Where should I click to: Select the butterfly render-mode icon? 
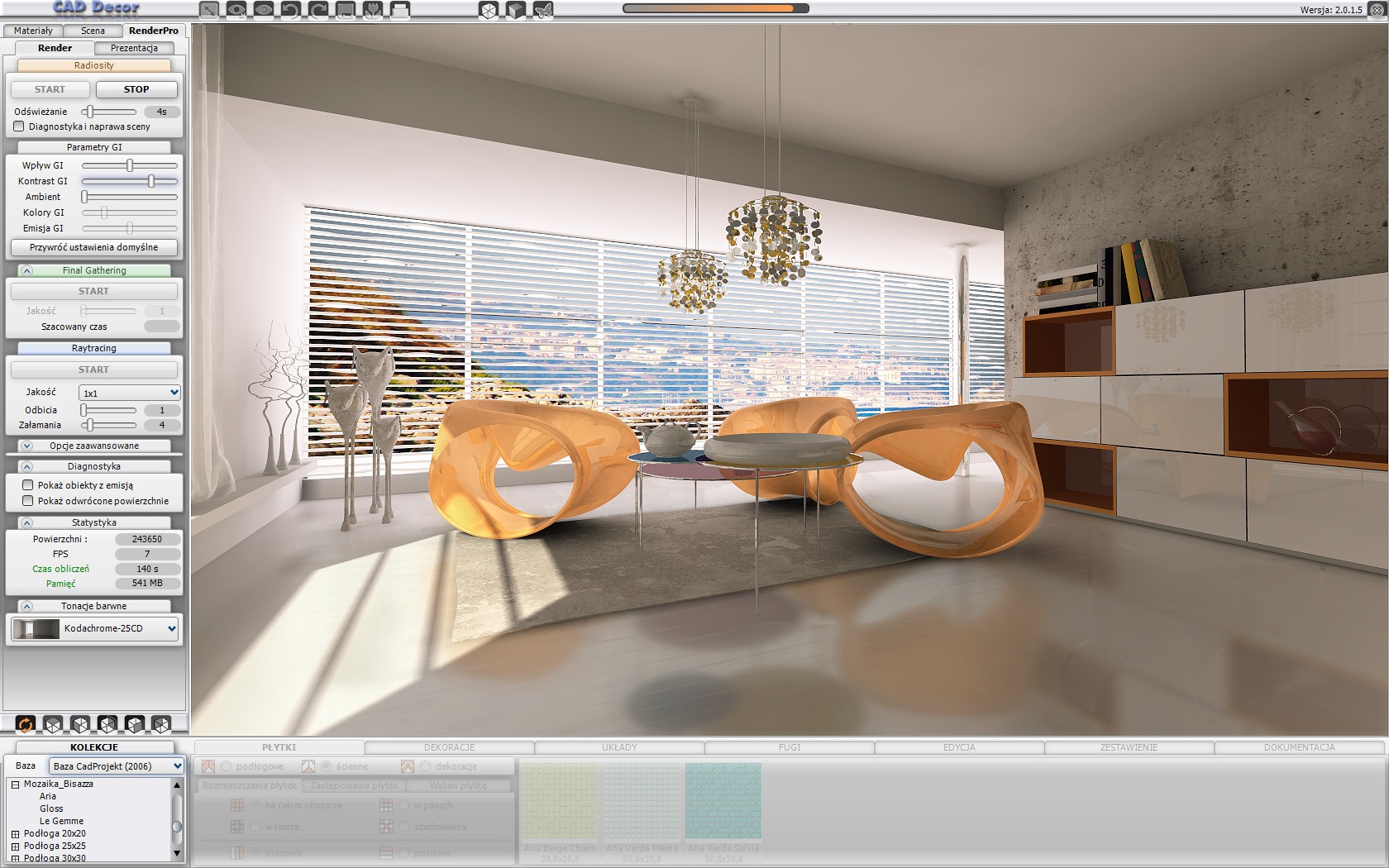pos(543,10)
